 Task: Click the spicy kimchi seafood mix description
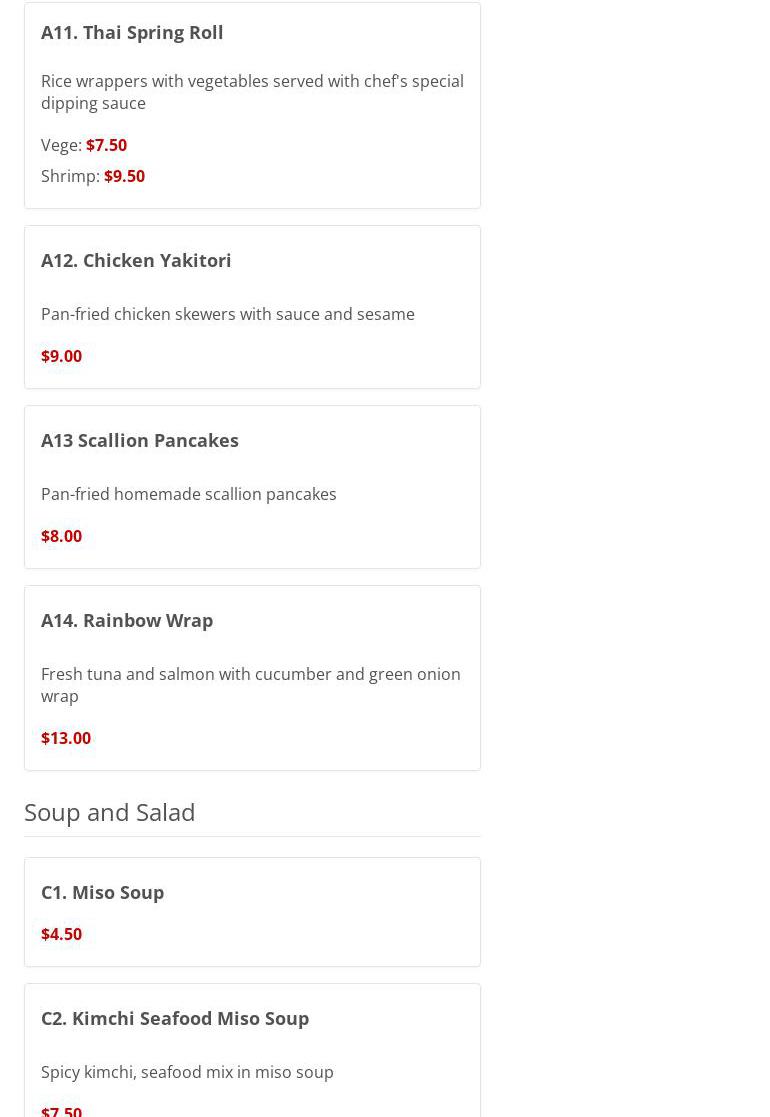point(187,1072)
